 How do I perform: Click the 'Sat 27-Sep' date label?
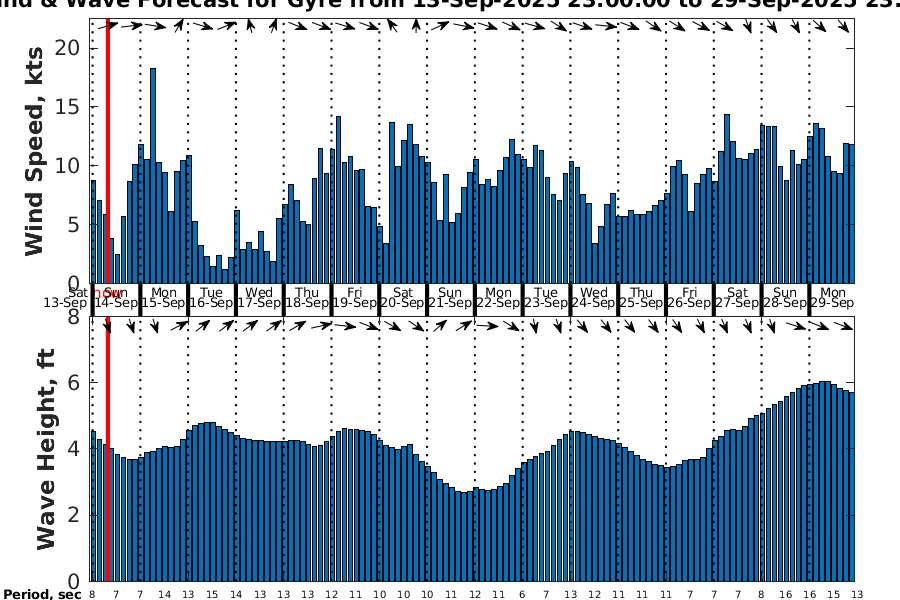tap(738, 297)
